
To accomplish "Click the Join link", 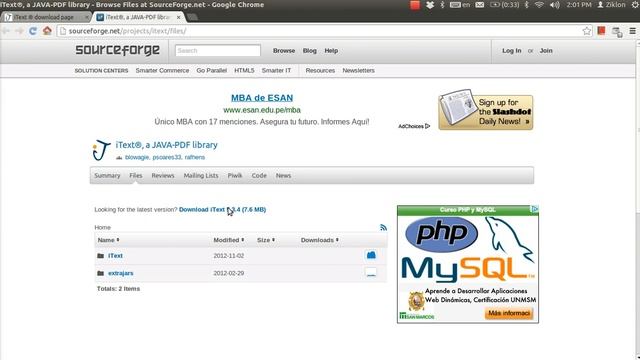I will point(546,51).
